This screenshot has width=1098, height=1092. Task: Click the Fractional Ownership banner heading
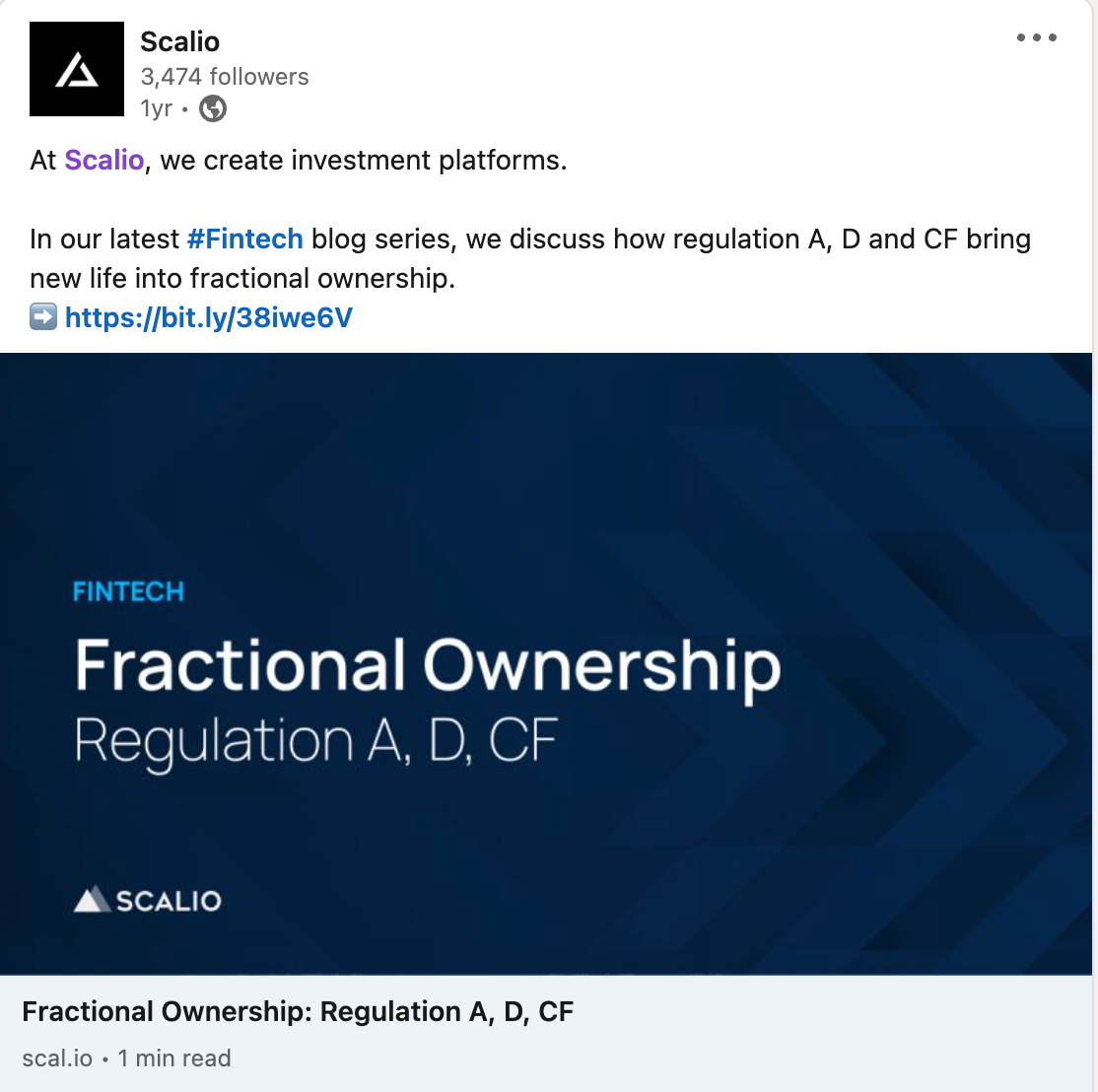coord(427,666)
